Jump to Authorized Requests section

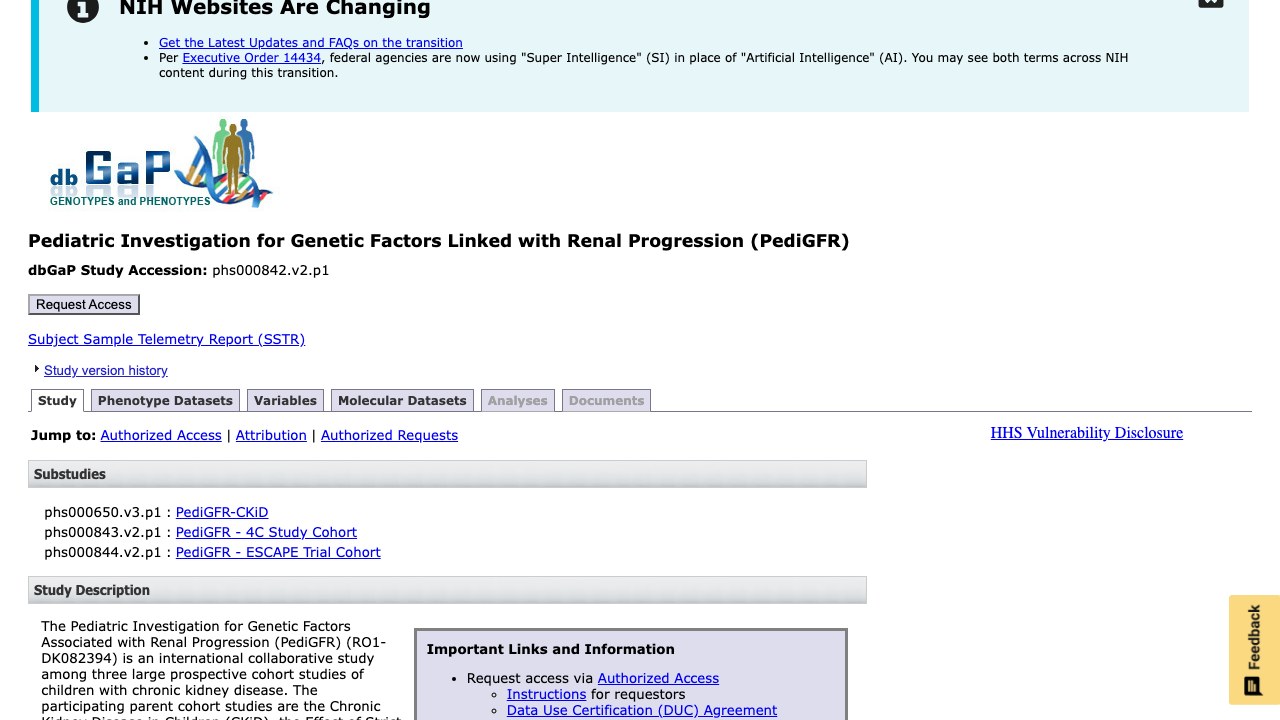point(389,435)
